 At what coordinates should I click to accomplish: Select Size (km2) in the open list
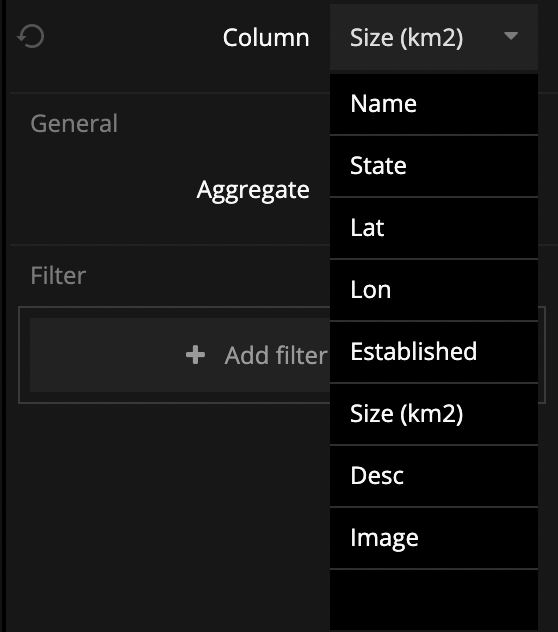coord(434,414)
